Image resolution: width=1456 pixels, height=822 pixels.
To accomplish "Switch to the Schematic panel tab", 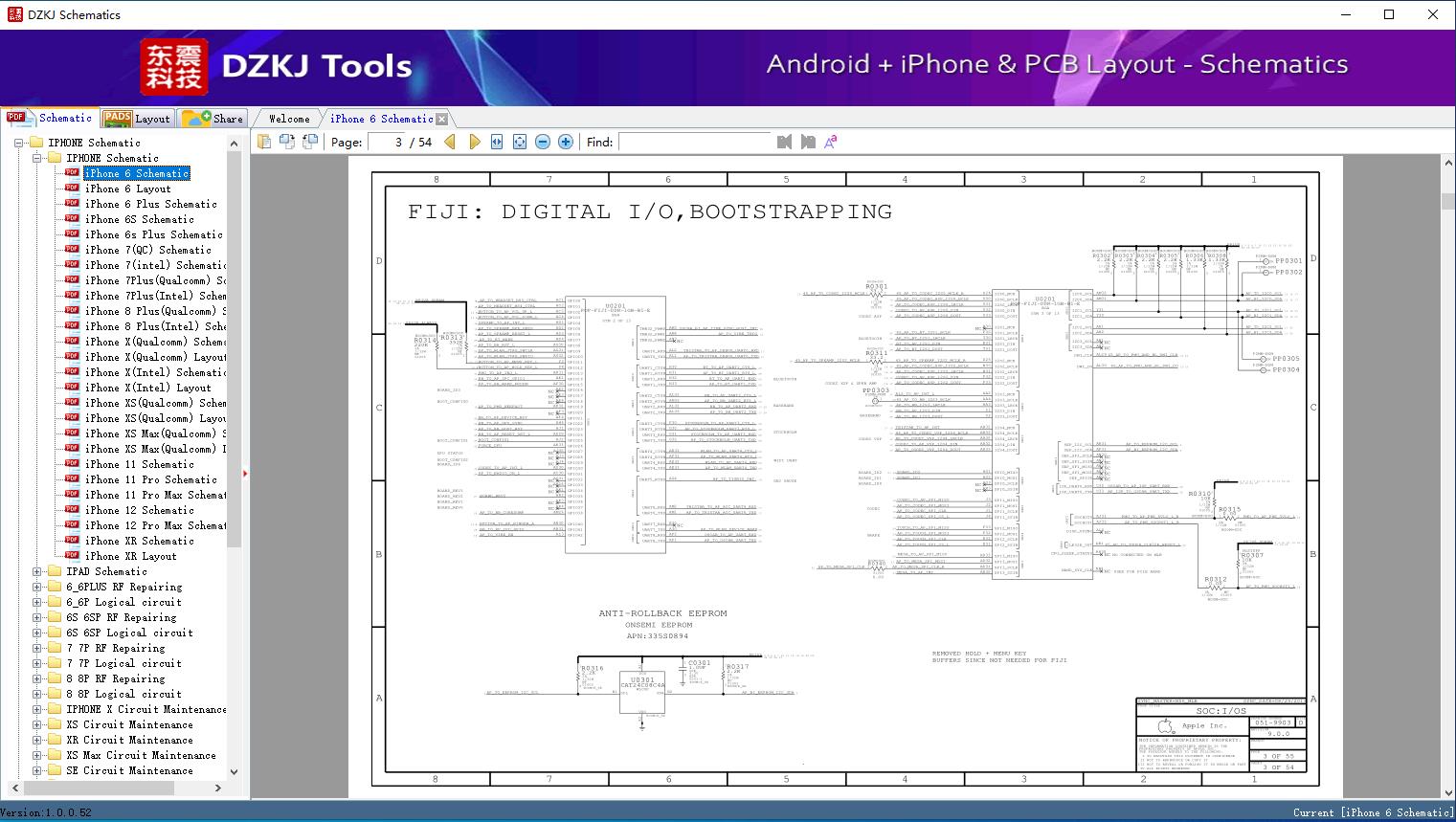I will tap(50, 118).
